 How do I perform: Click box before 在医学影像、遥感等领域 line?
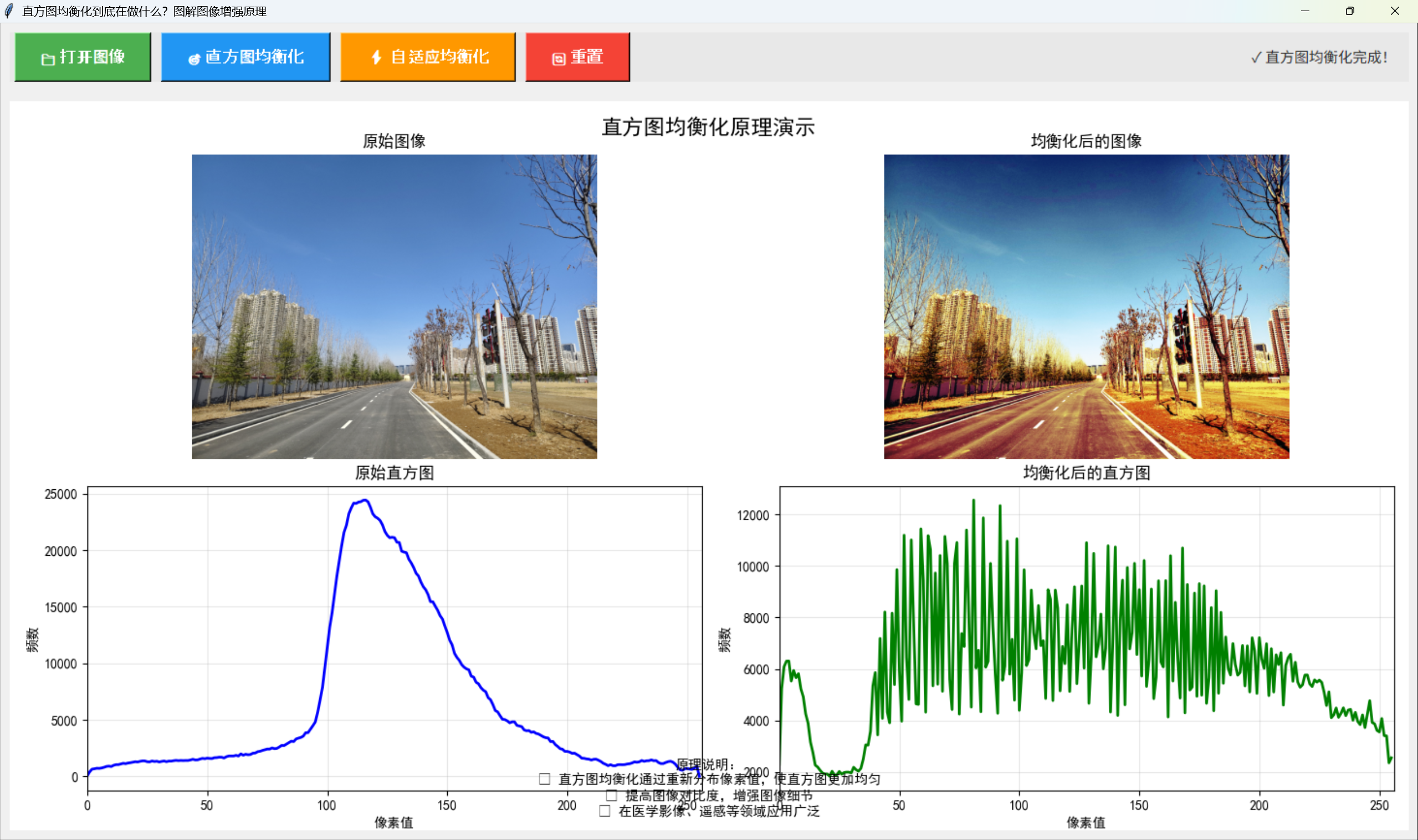[605, 811]
